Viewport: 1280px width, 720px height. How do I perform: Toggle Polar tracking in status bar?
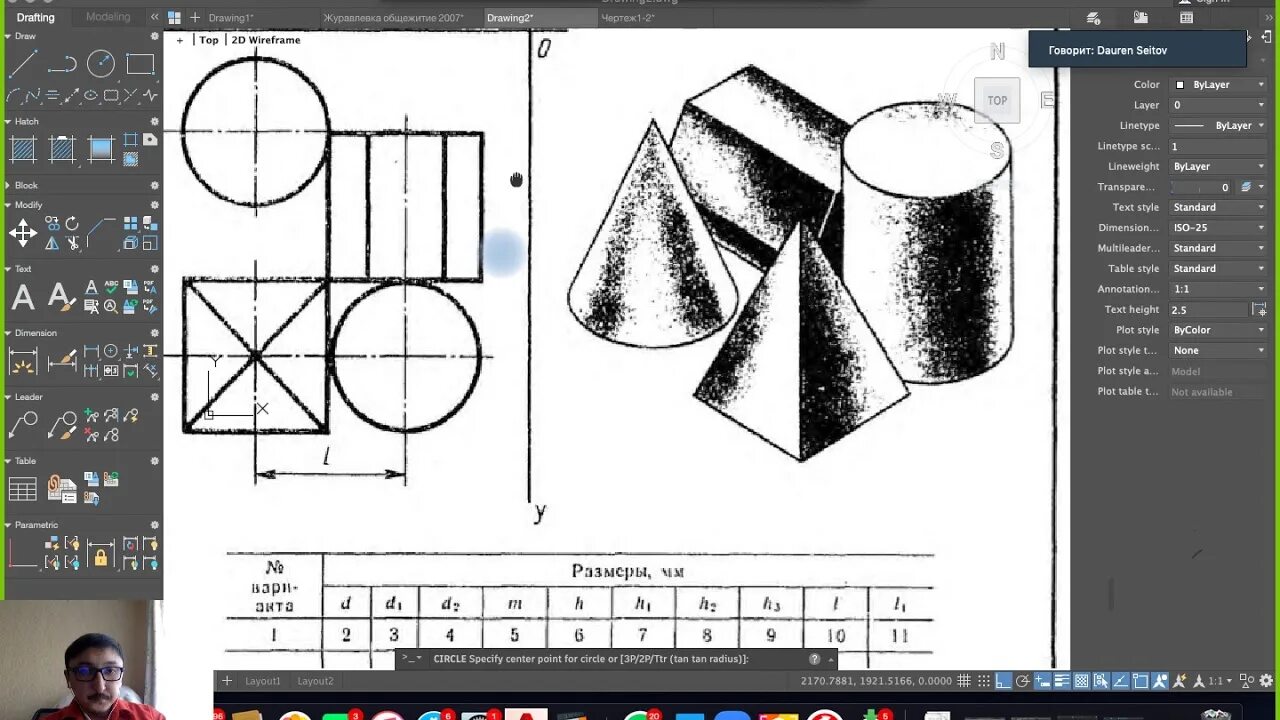(1023, 681)
